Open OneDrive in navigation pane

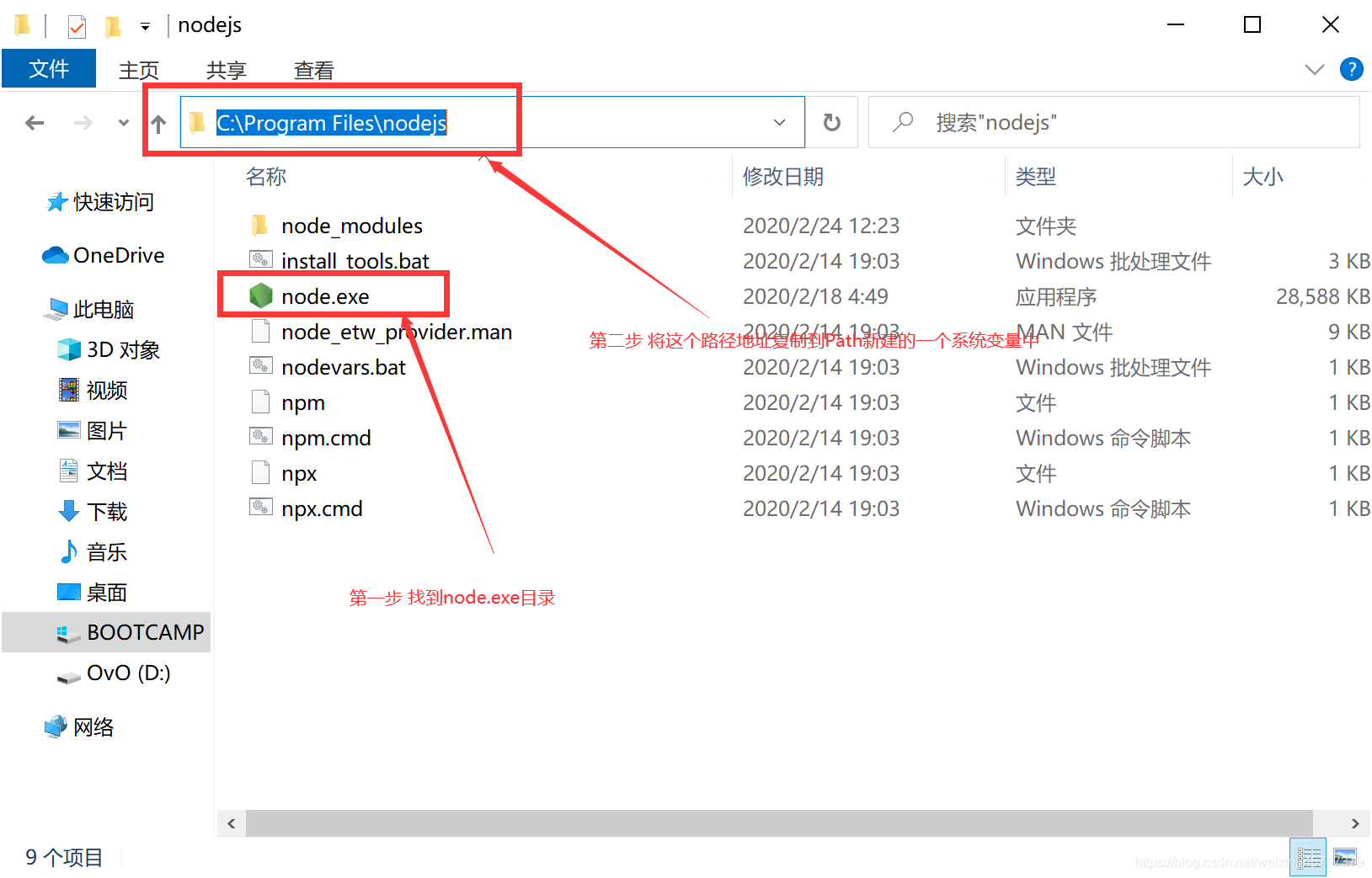tap(104, 255)
